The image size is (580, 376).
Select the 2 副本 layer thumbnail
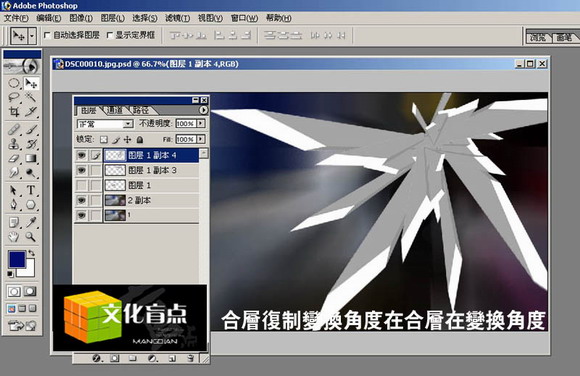[115, 200]
